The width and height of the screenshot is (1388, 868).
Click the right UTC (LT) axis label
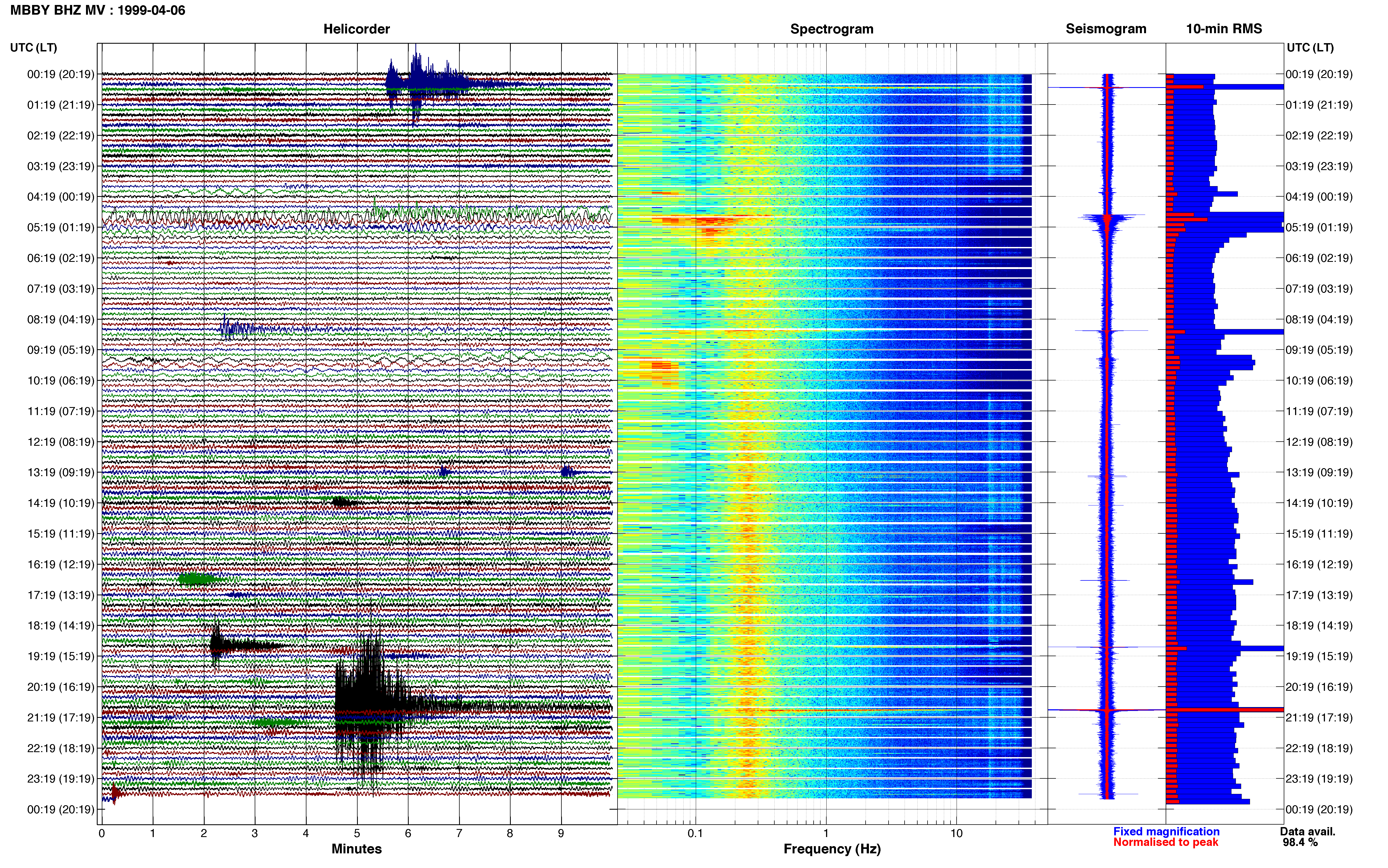(x=1310, y=48)
